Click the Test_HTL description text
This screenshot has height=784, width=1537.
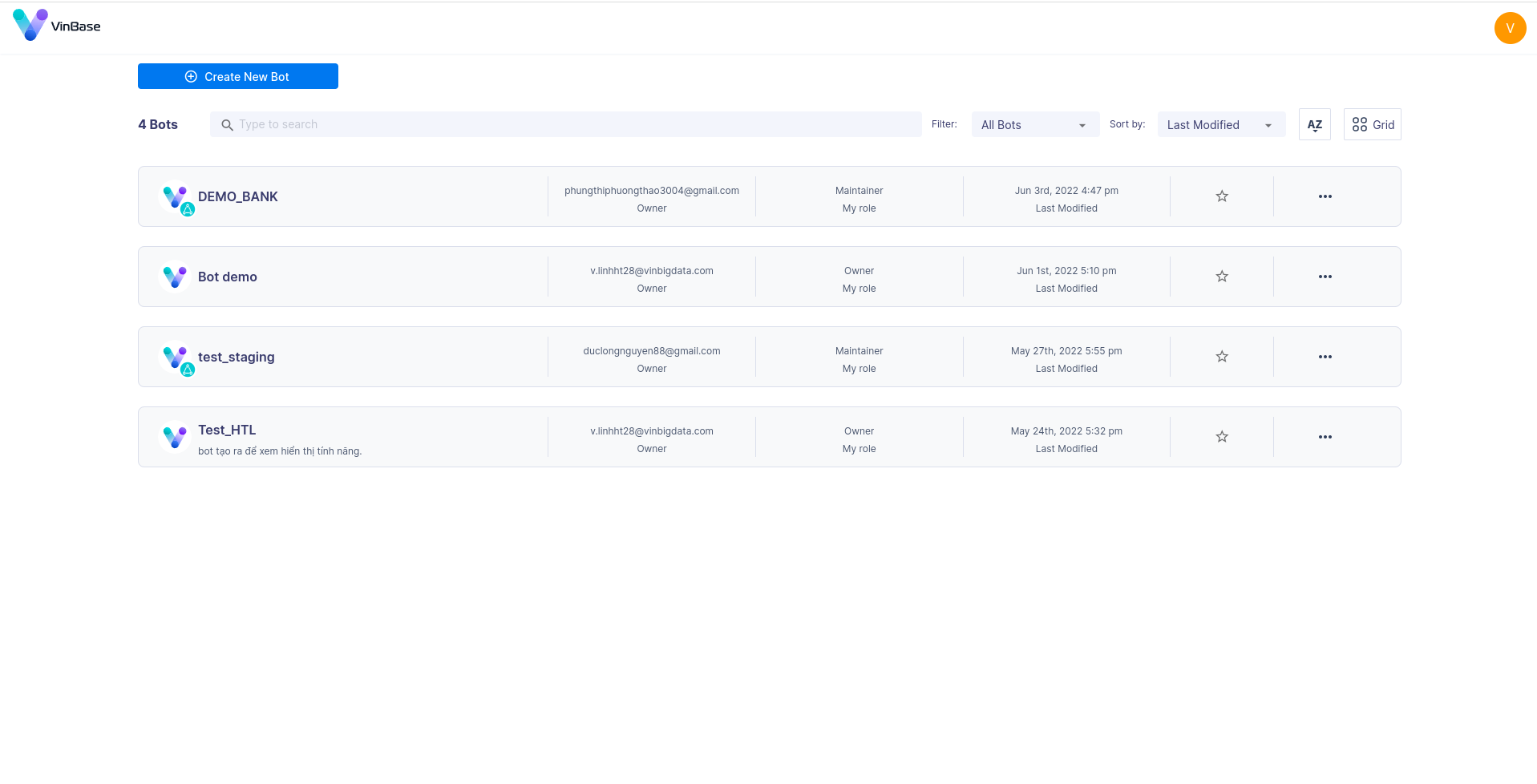280,451
